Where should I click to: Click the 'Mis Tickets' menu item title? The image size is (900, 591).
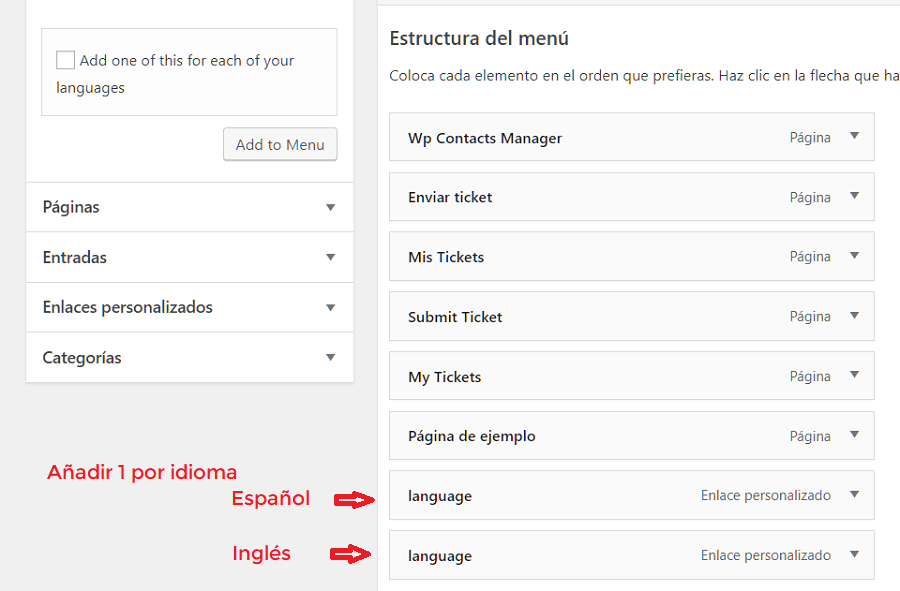pyautogui.click(x=446, y=257)
